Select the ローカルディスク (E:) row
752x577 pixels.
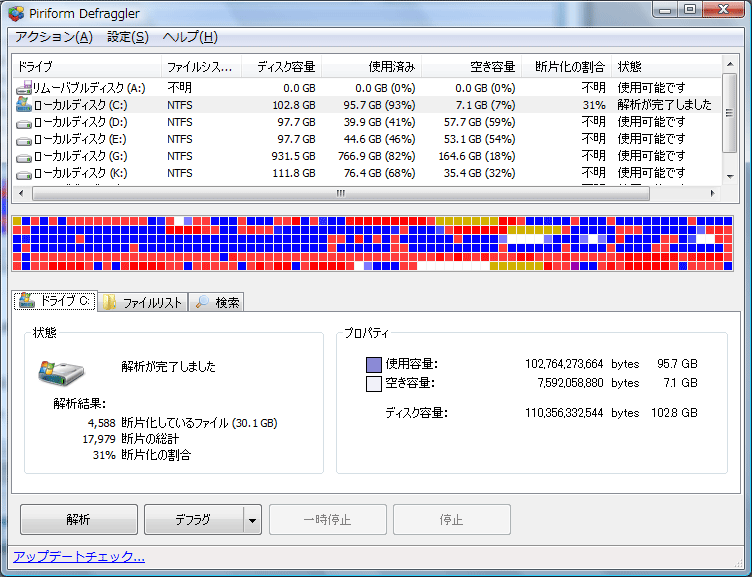[367, 139]
